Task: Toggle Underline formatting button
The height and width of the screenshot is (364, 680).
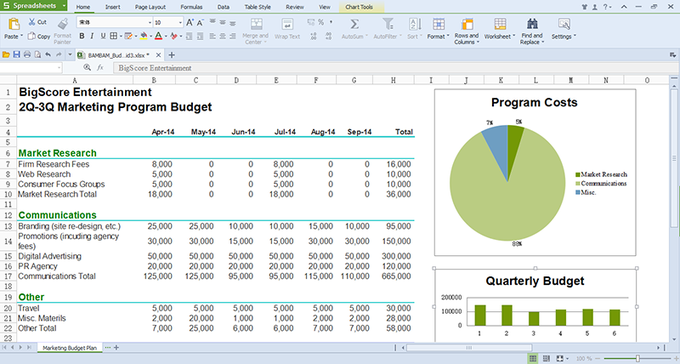Action: (x=103, y=36)
